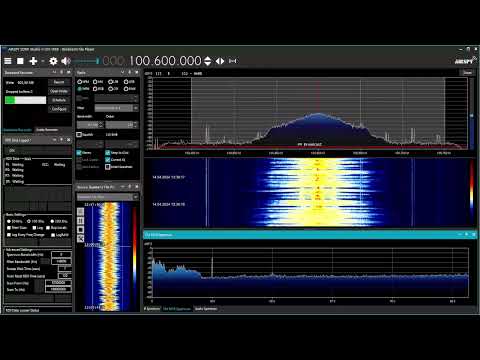The width and height of the screenshot is (480, 360).
Task: Switch to the IF Spectrum tab
Action: click(152, 309)
